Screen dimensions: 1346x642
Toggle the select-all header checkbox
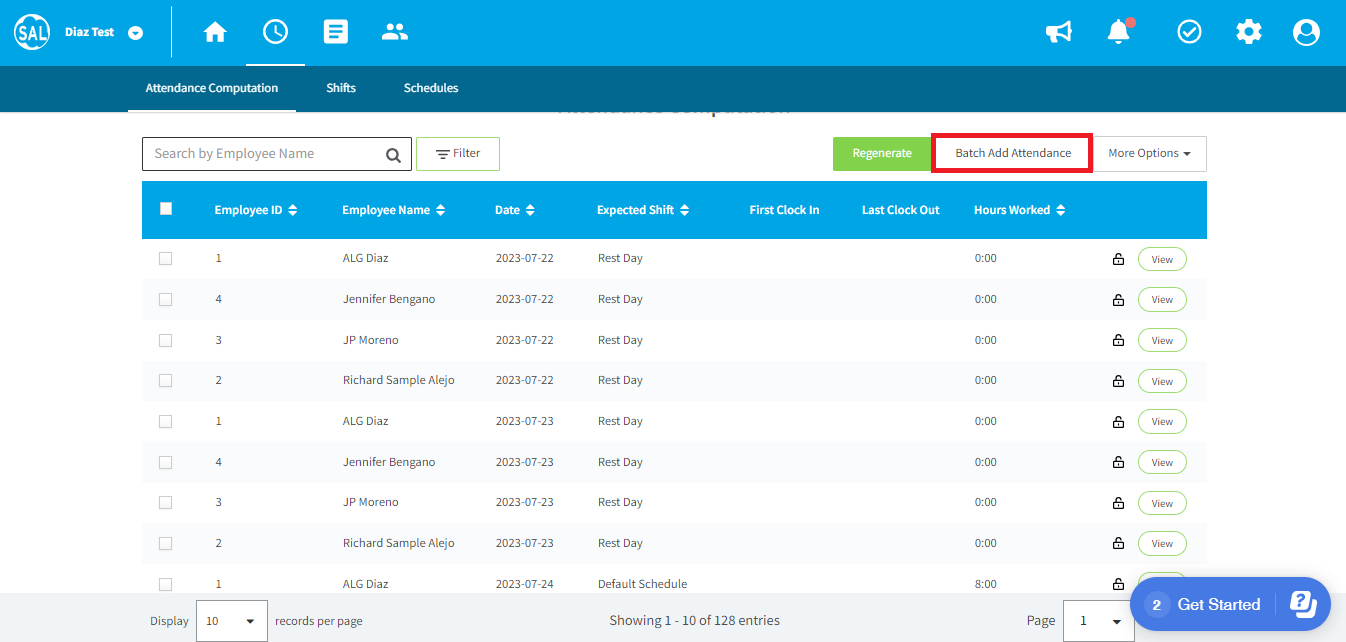pos(166,209)
